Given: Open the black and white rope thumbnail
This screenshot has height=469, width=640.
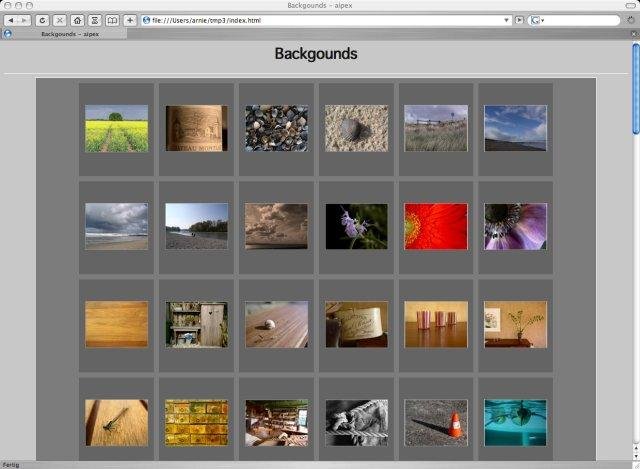Looking at the screenshot, I should click(357, 423).
